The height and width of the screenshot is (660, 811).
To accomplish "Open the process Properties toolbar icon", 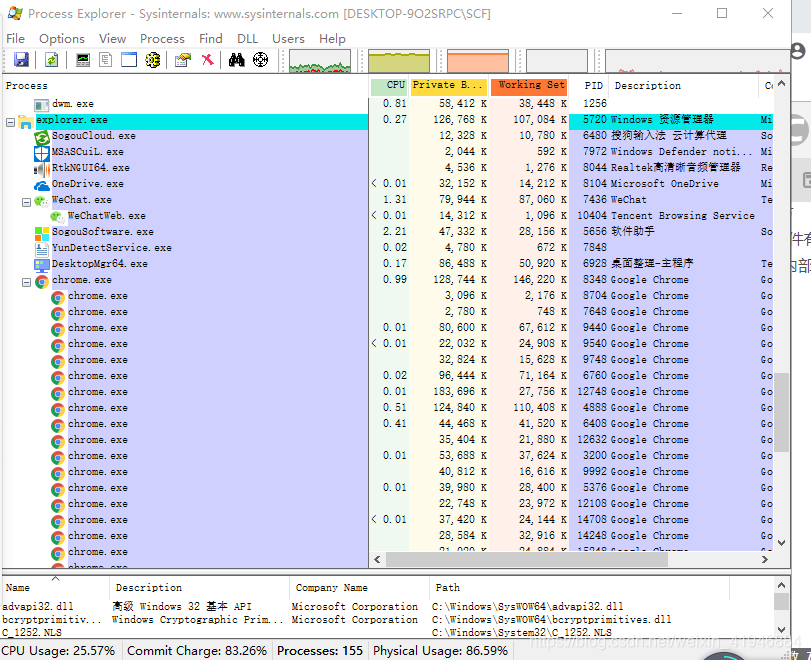I will point(183,60).
